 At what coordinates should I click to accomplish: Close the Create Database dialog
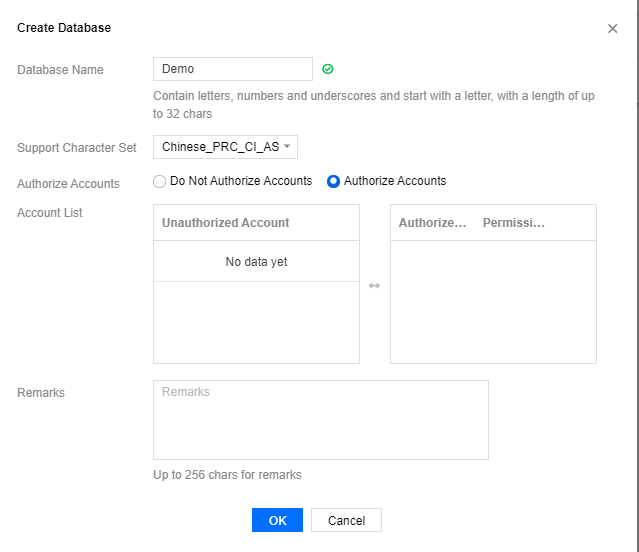612,29
